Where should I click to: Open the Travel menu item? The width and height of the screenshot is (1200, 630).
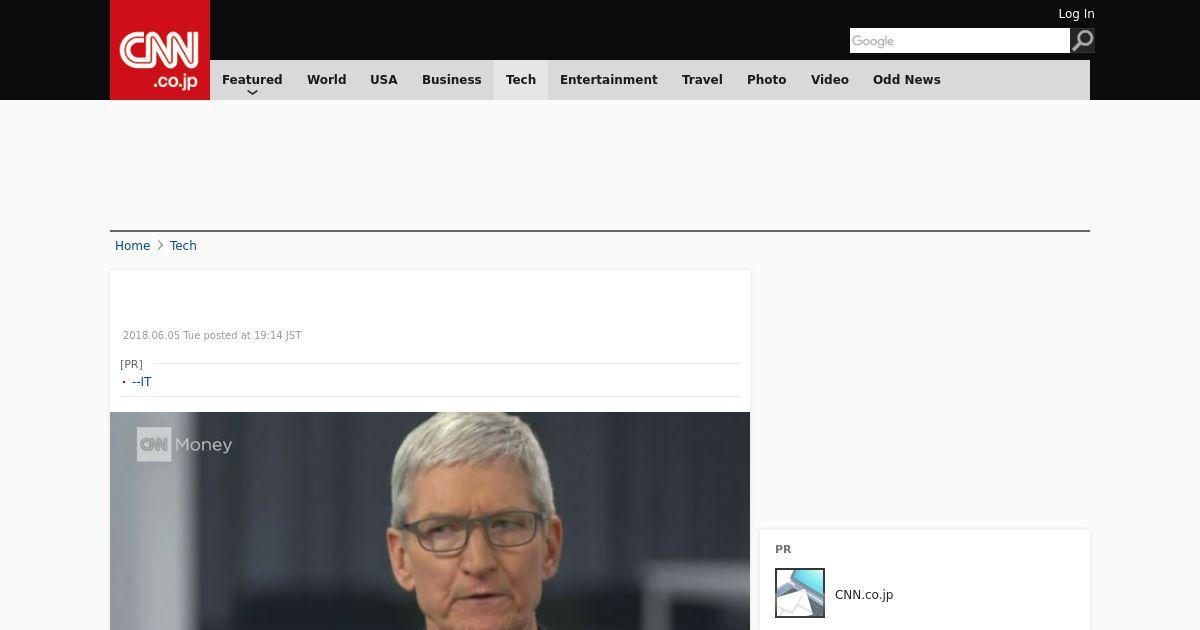[x=702, y=80]
